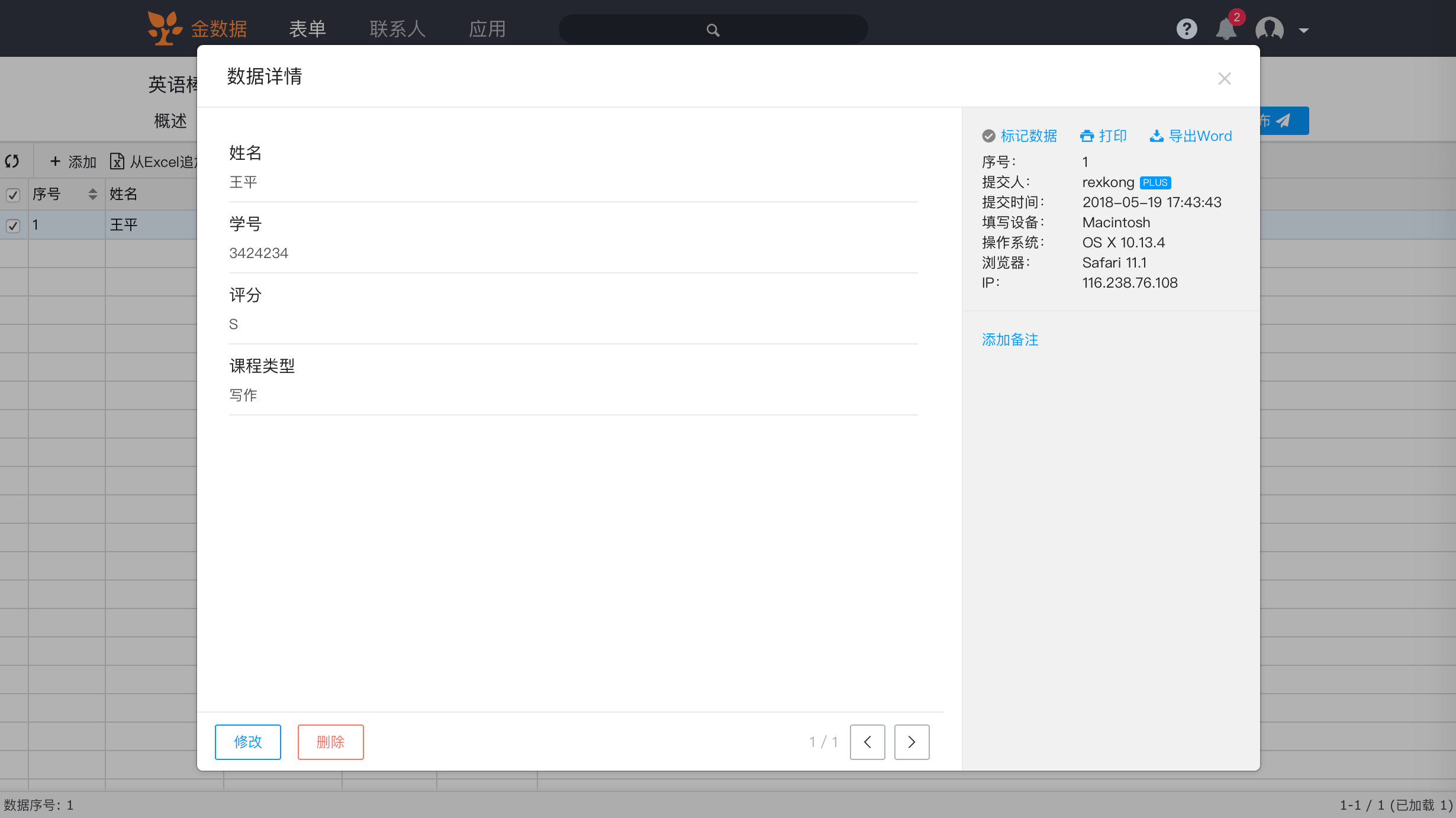This screenshot has width=1456, height=818.
Task: Go to previous record arrow
Action: (867, 742)
